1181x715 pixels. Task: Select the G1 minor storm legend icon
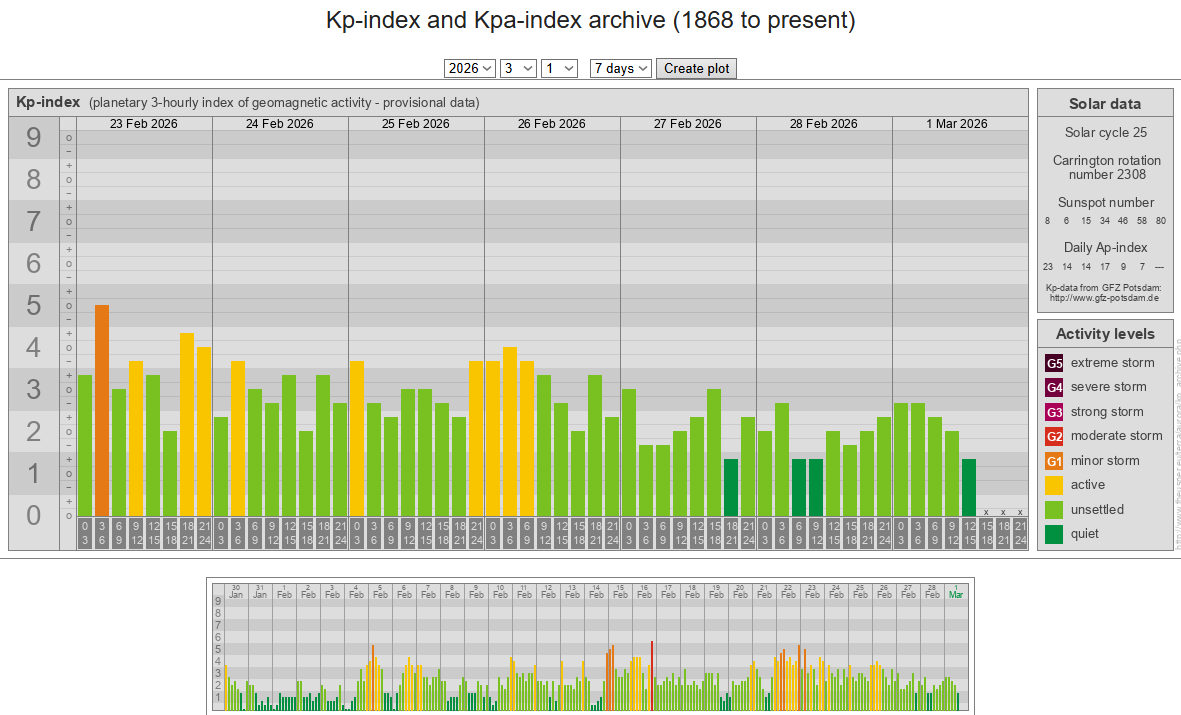1054,461
